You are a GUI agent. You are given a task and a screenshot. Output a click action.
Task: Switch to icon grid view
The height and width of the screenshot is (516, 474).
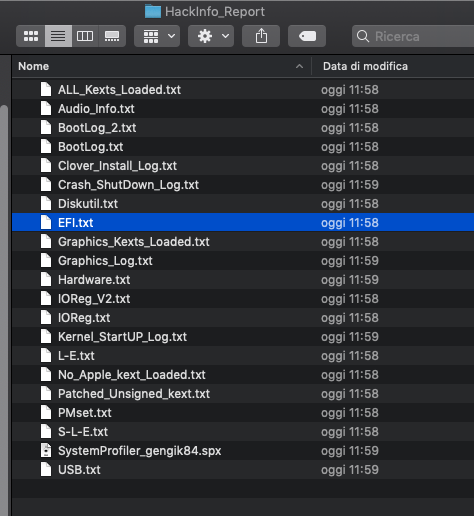(31, 36)
